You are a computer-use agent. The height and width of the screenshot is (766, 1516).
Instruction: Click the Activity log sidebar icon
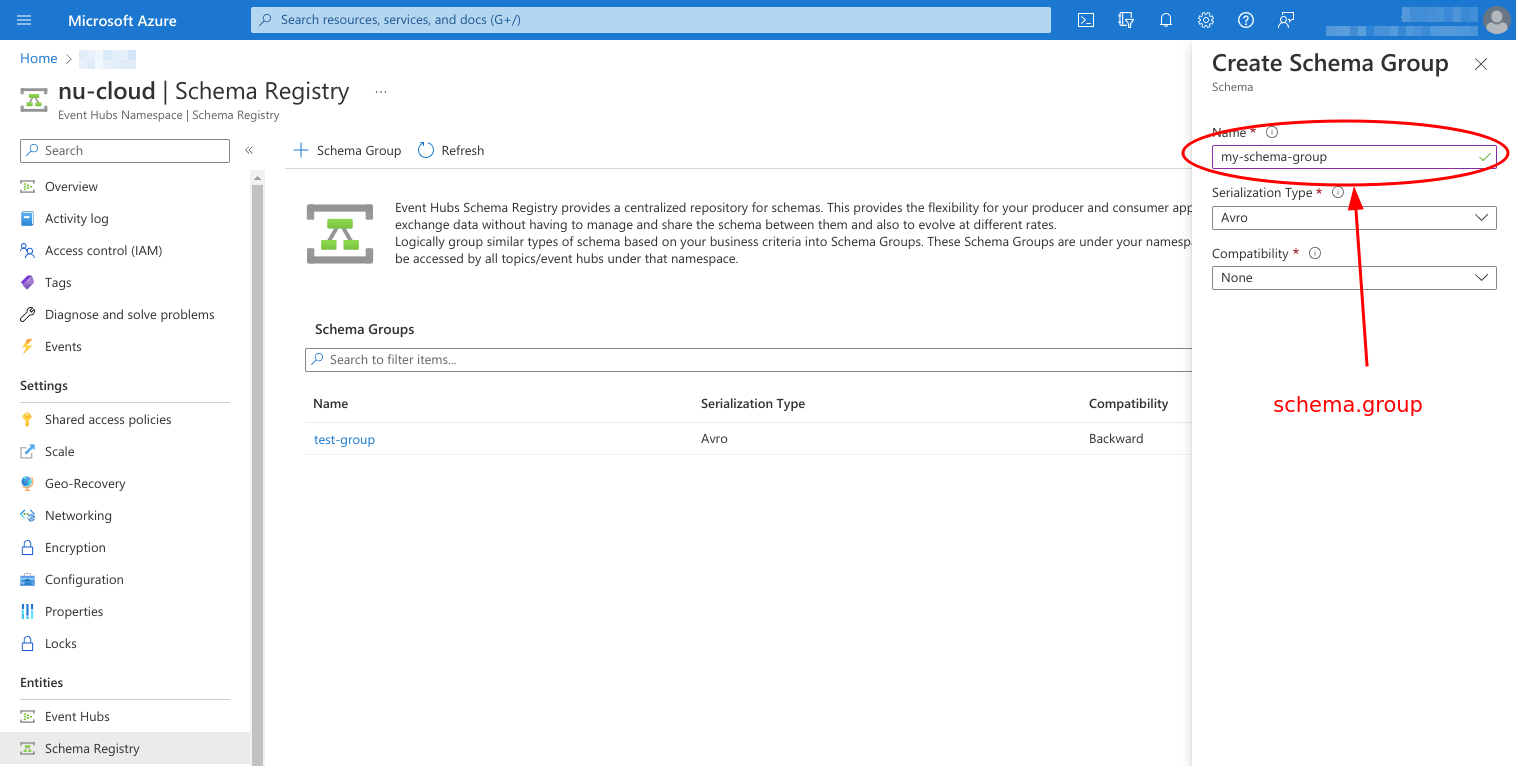click(28, 219)
